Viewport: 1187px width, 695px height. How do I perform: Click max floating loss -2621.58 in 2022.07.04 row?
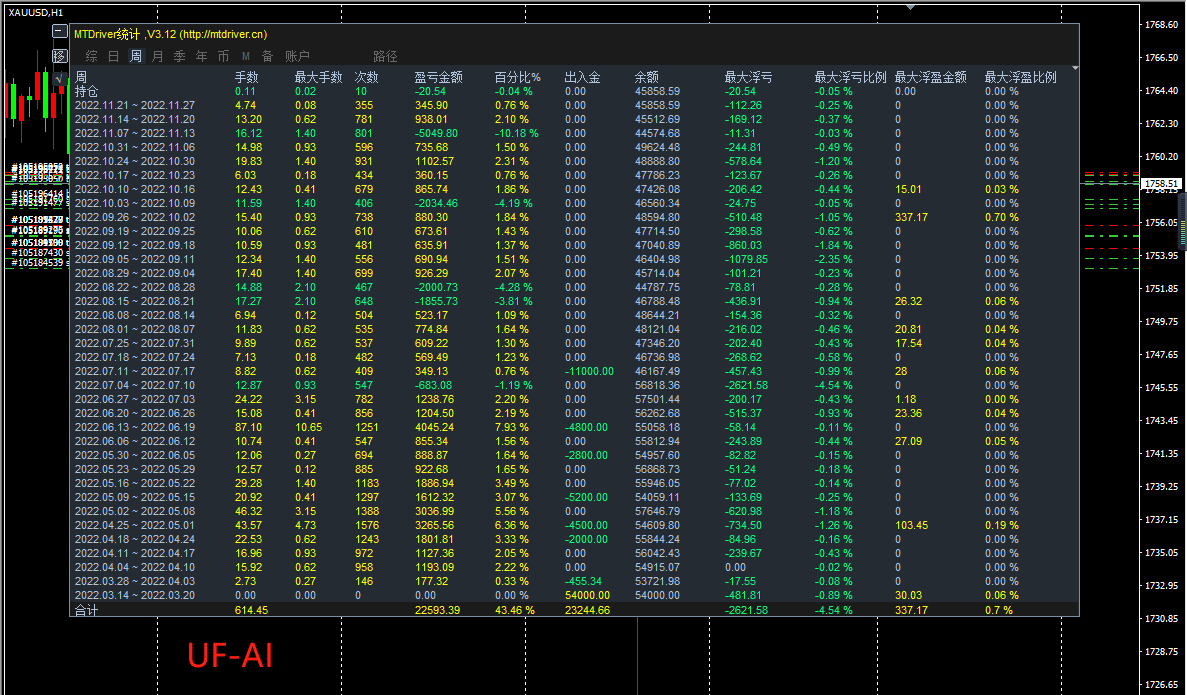(x=746, y=385)
